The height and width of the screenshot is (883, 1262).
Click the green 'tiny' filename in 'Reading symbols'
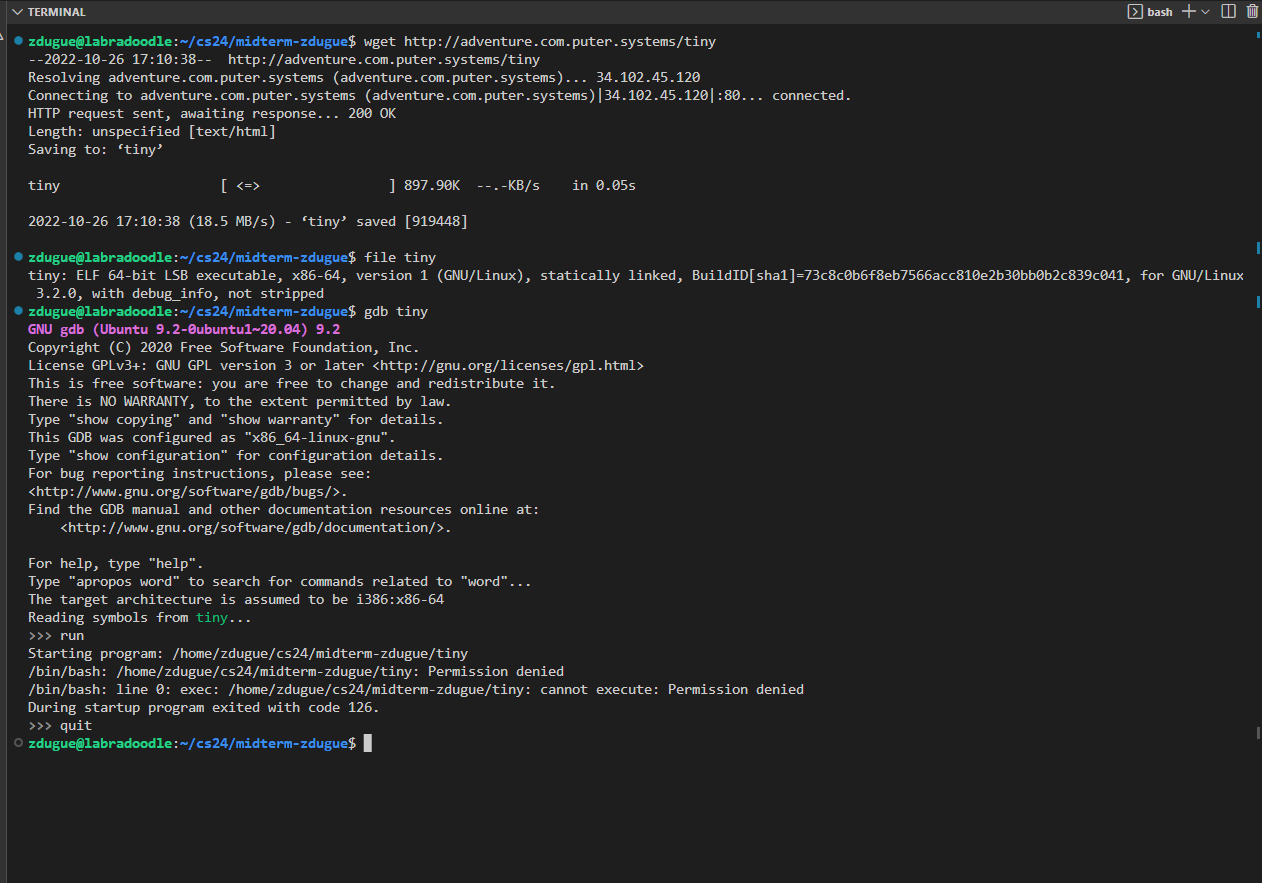point(211,617)
